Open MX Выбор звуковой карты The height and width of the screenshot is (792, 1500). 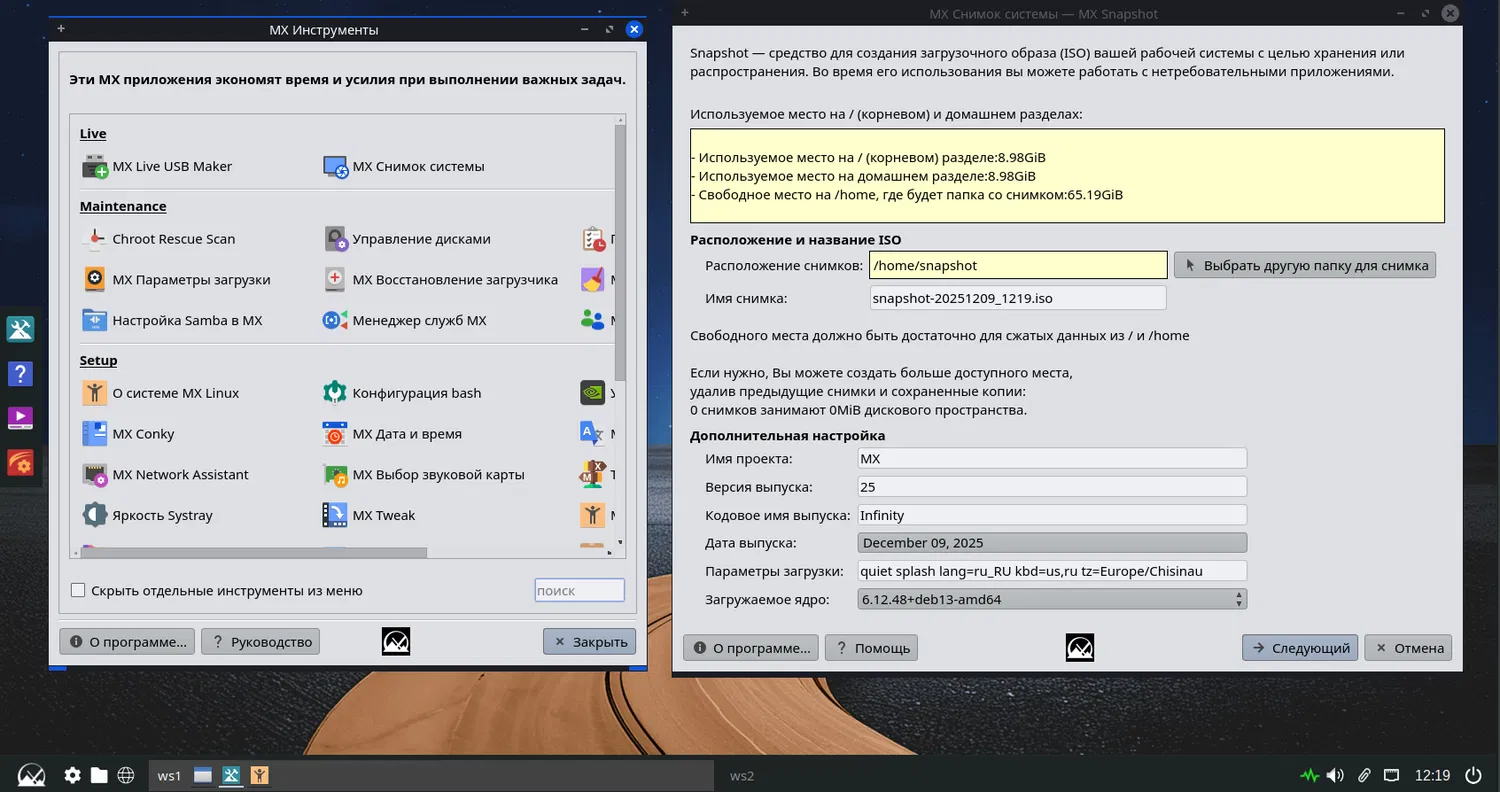click(424, 475)
